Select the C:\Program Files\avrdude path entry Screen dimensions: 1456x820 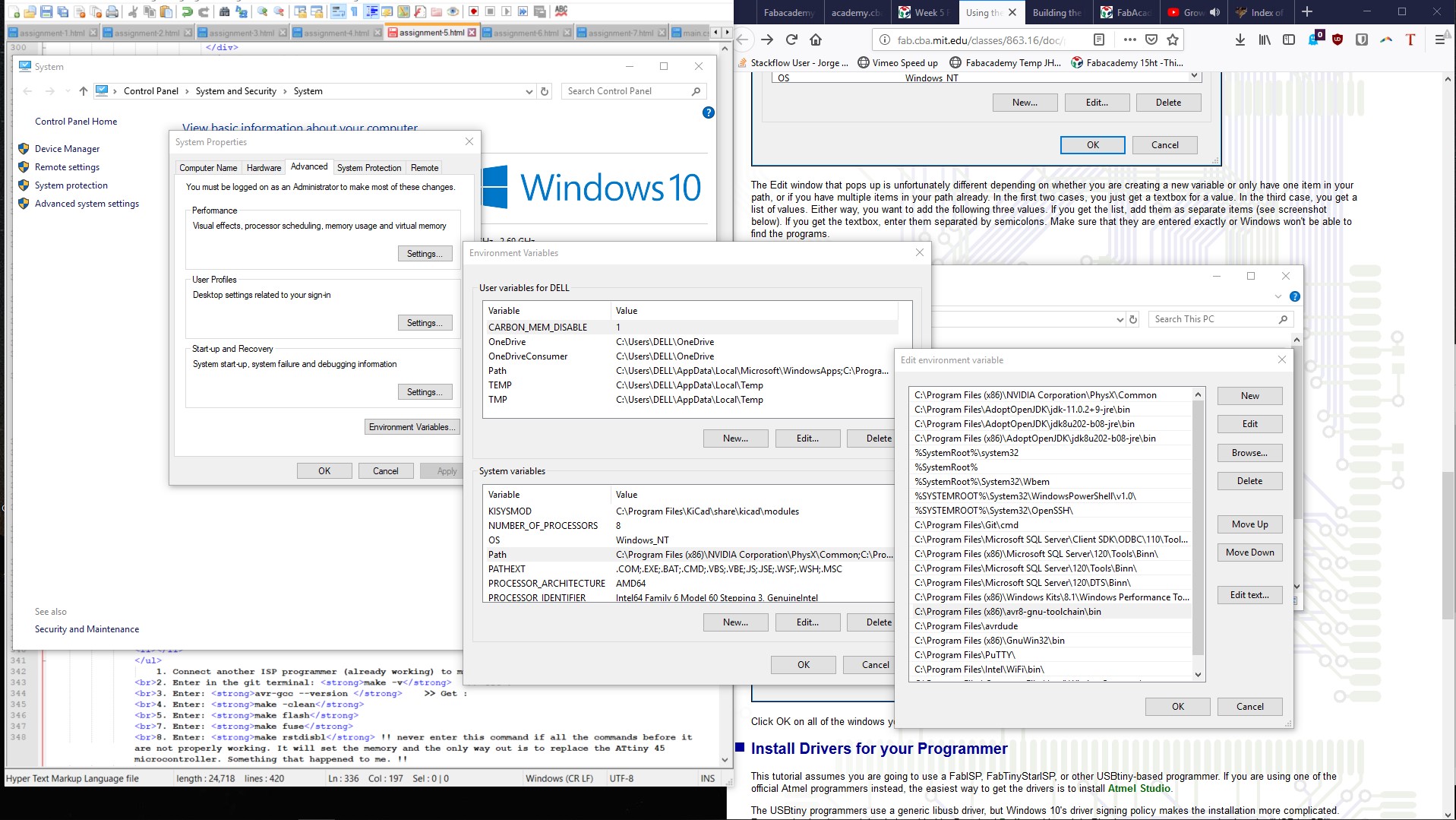click(1050, 626)
